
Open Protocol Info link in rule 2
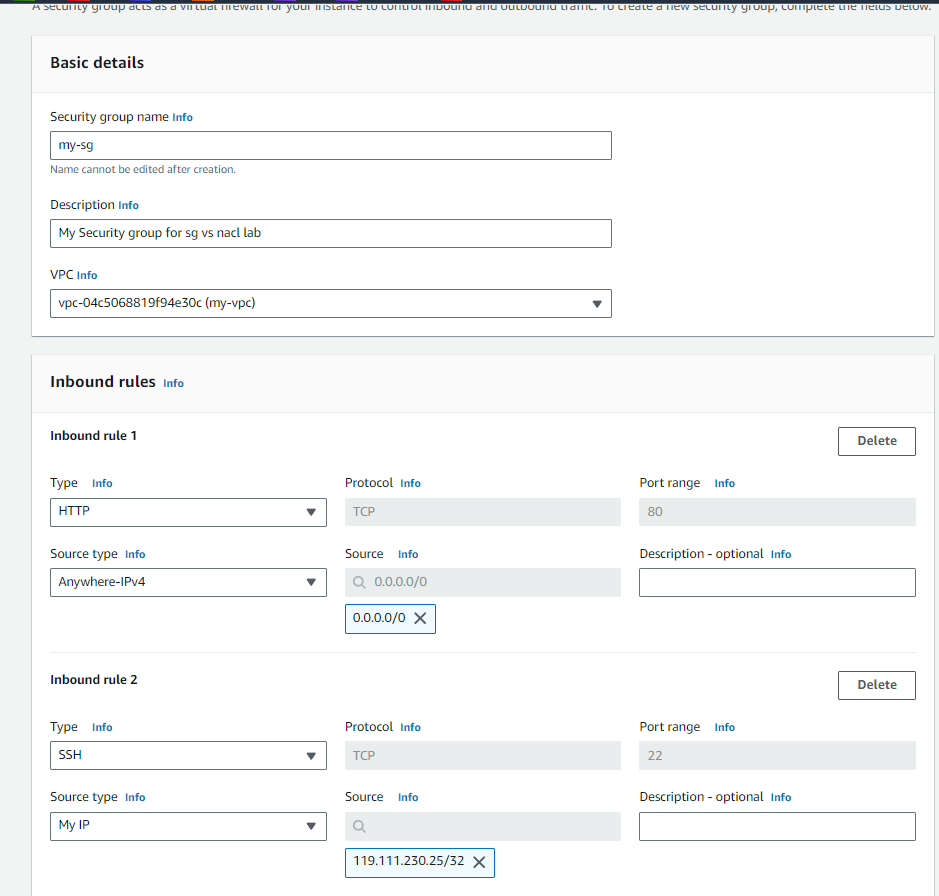[410, 727]
